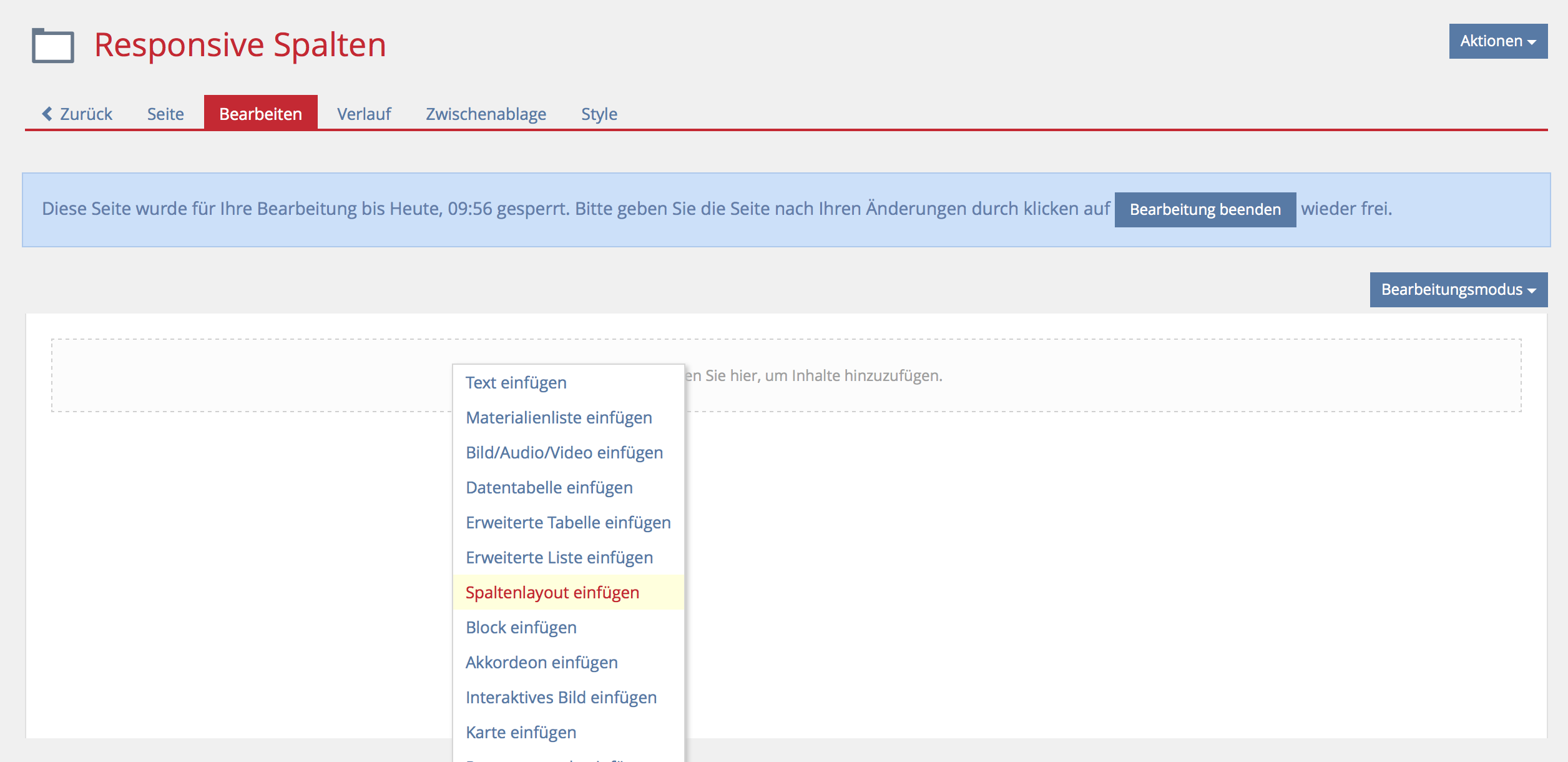
Task: Click the folder icon beside the page title
Action: click(53, 46)
